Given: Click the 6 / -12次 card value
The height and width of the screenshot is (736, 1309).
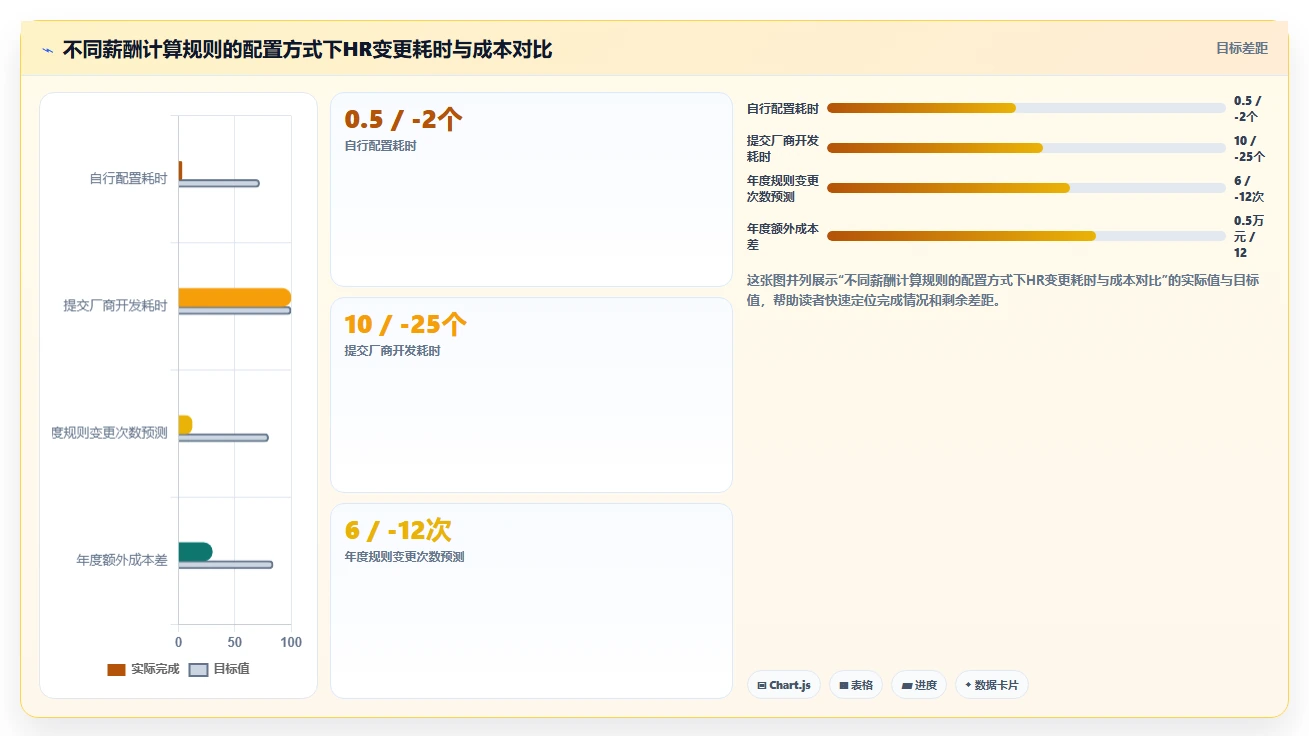Looking at the screenshot, I should (x=398, y=530).
